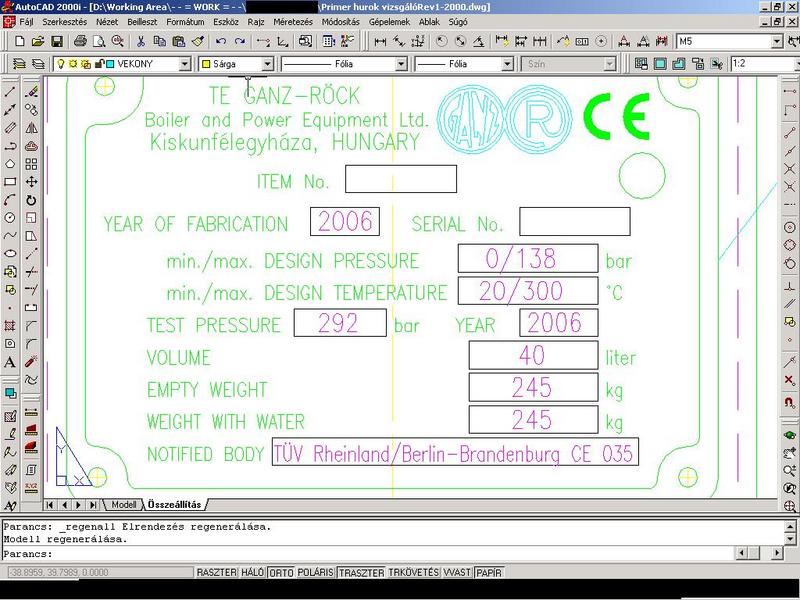Redo the undone action
Viewport: 800px width, 600px height.
[240, 41]
